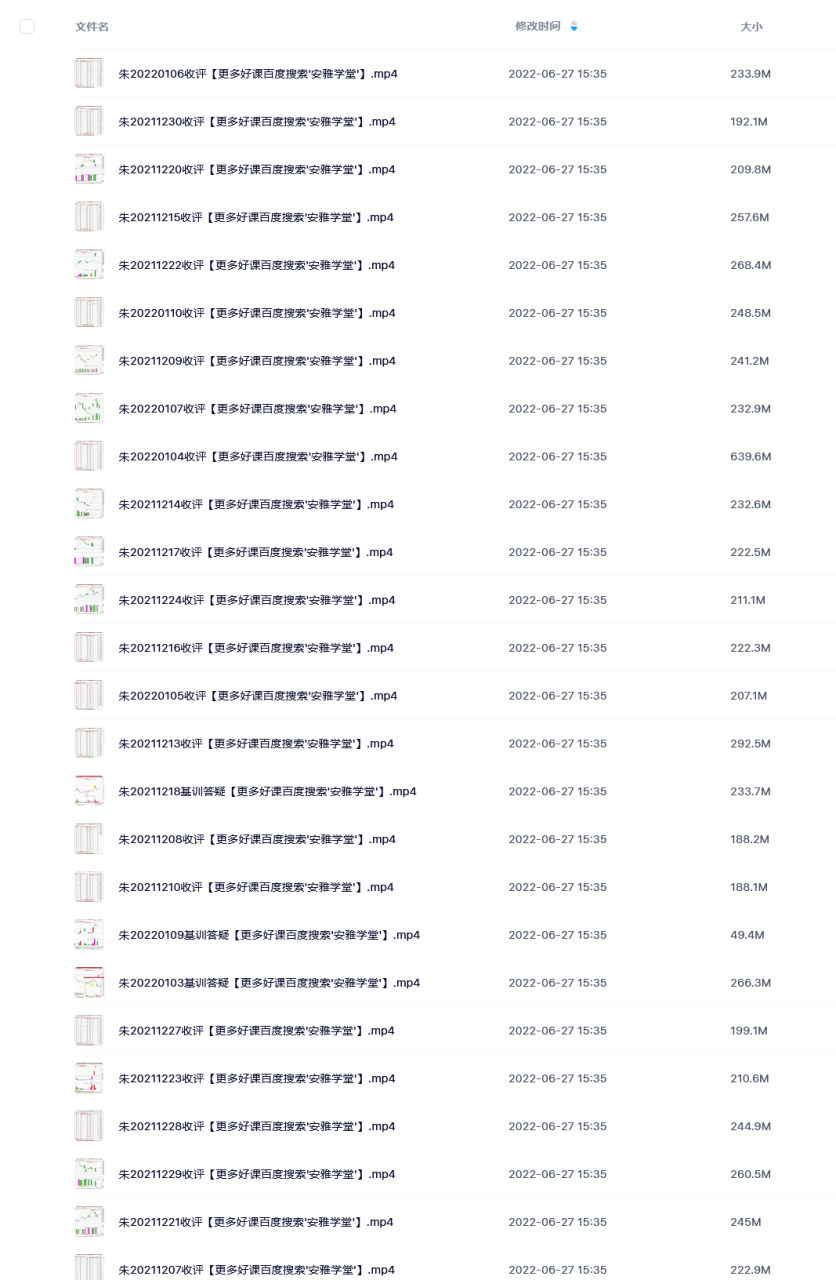This screenshot has width=836, height=1280.
Task: Tick the select-all checkbox in header
Action: pyautogui.click(x=27, y=26)
